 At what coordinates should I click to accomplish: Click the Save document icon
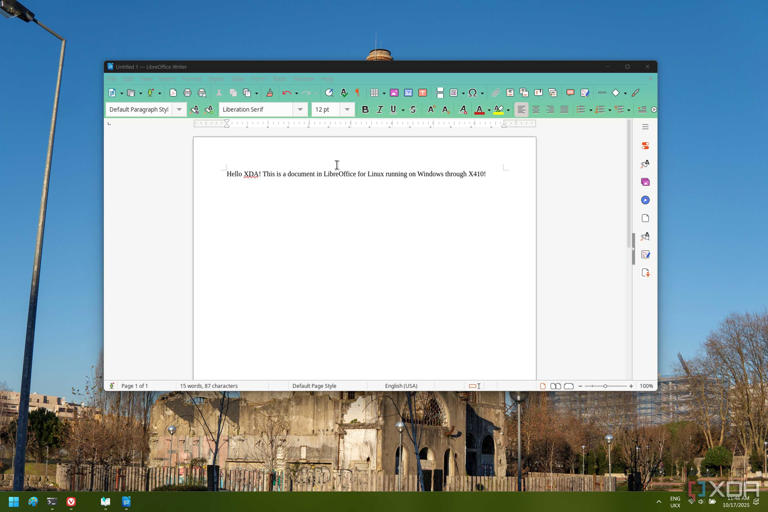coord(150,93)
